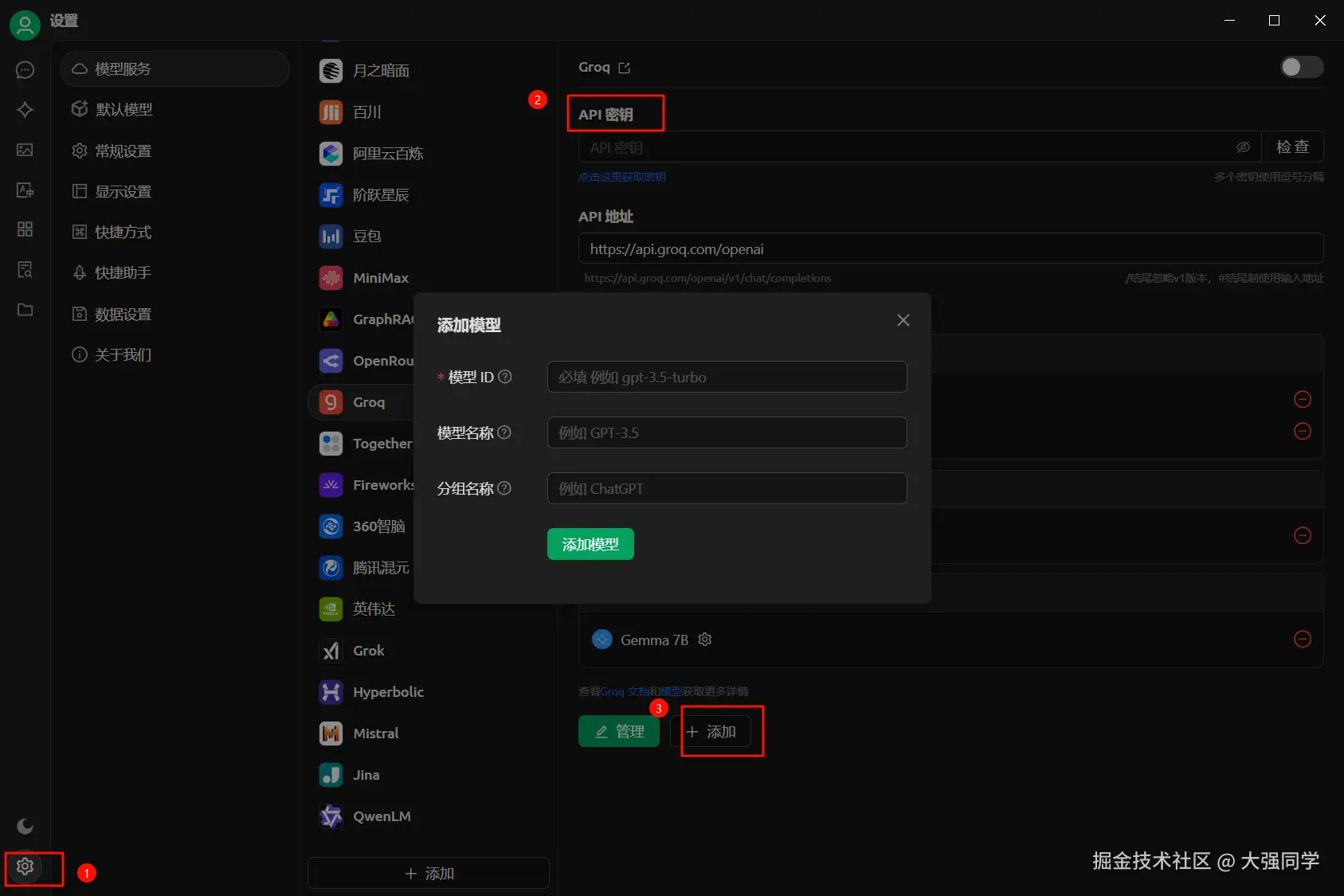Viewport: 1344px width, 896px height.
Task: Toggle dark theme with the moon icon
Action: click(x=25, y=826)
